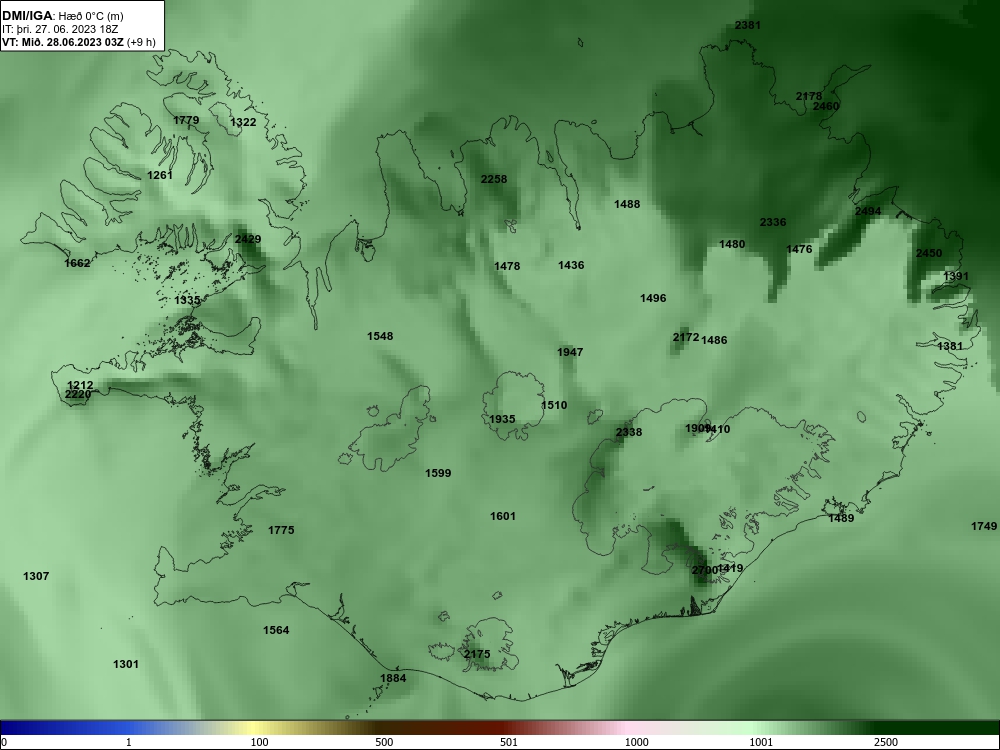Image resolution: width=1000 pixels, height=750 pixels.
Task: Click the legend label 1000
Action: (x=636, y=742)
